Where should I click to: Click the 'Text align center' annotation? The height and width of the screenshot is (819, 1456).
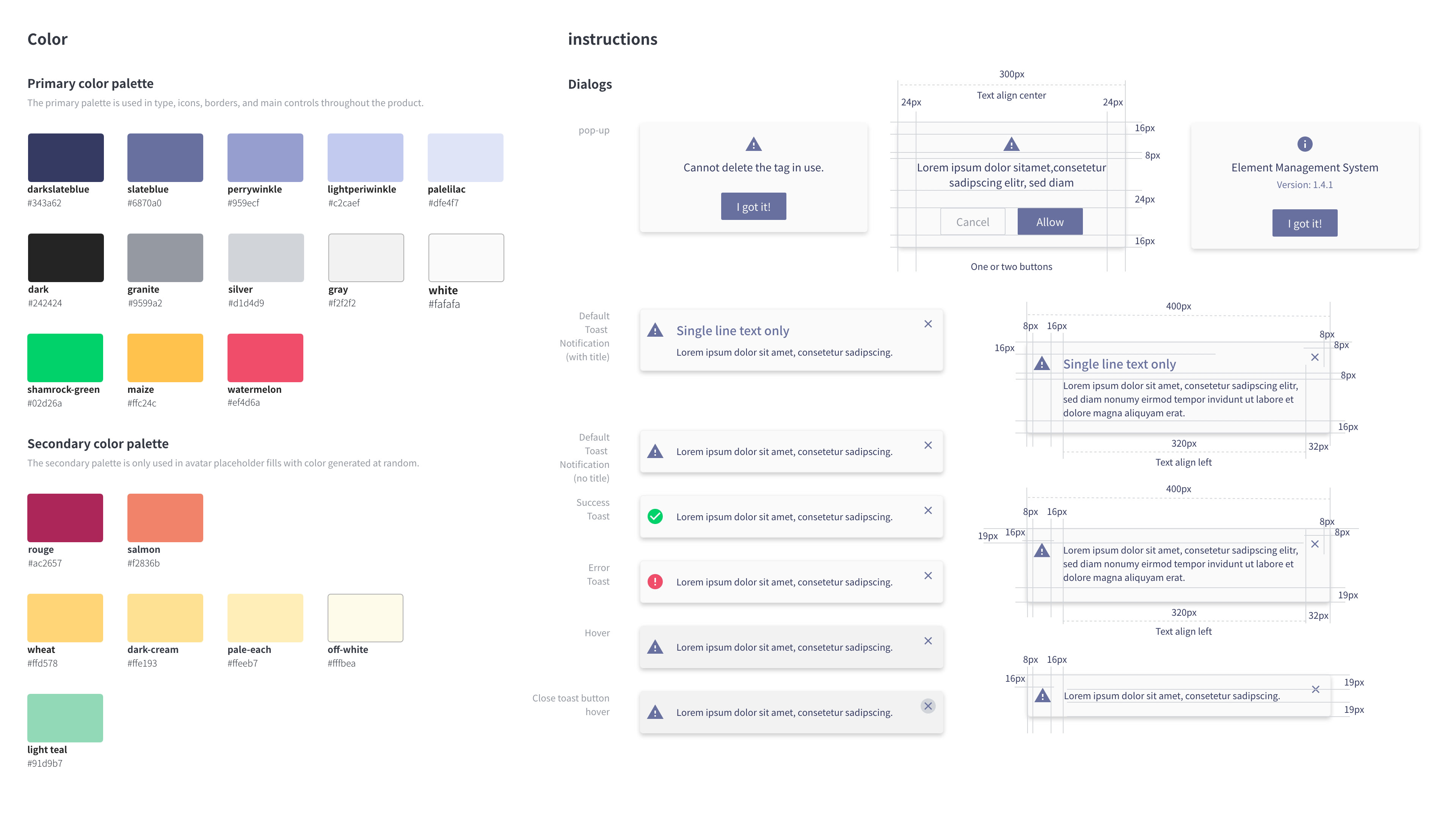[1011, 96]
